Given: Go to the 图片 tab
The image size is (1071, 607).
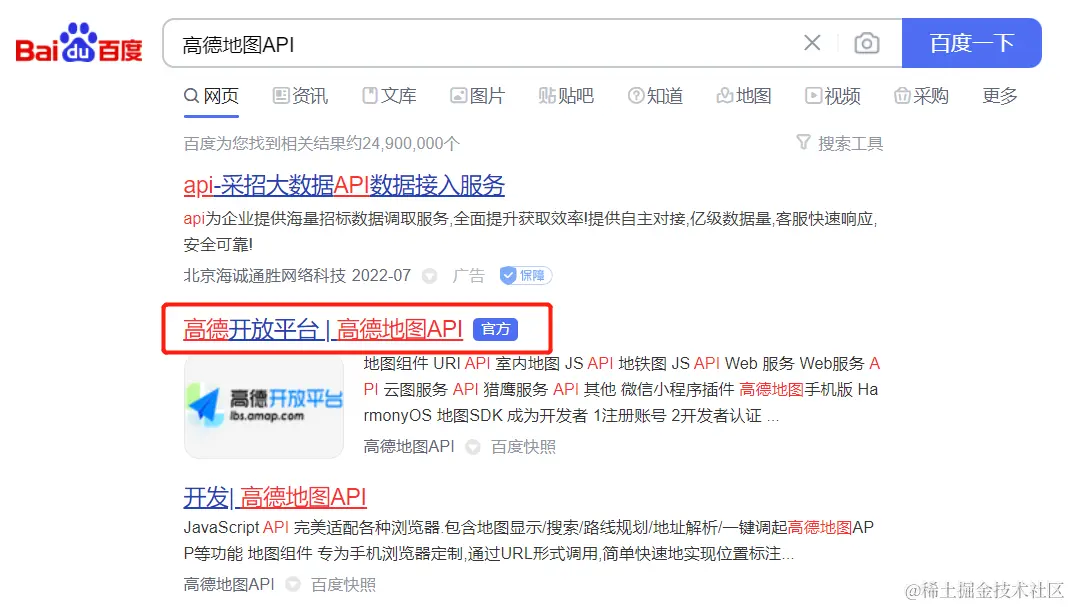Looking at the screenshot, I should click(477, 96).
